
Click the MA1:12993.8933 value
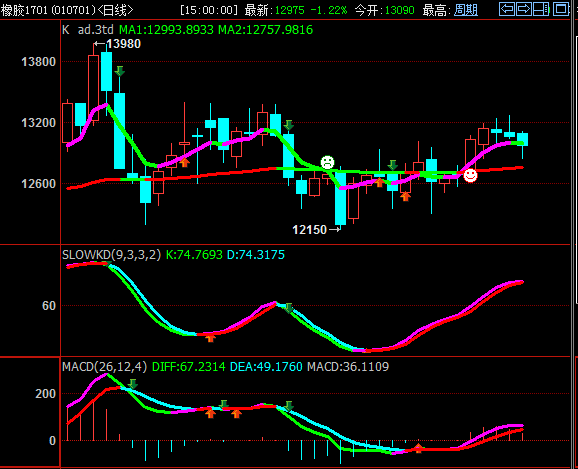pyautogui.click(x=167, y=30)
